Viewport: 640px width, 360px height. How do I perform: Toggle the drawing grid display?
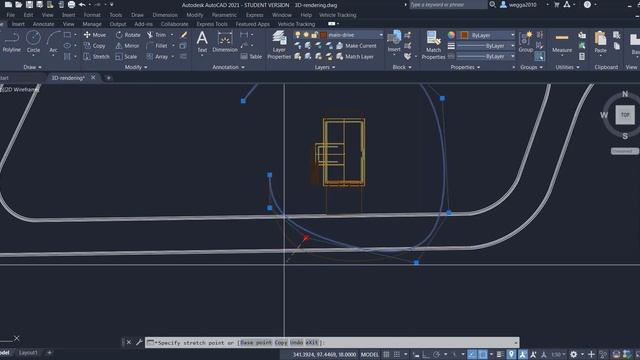[x=386, y=354]
